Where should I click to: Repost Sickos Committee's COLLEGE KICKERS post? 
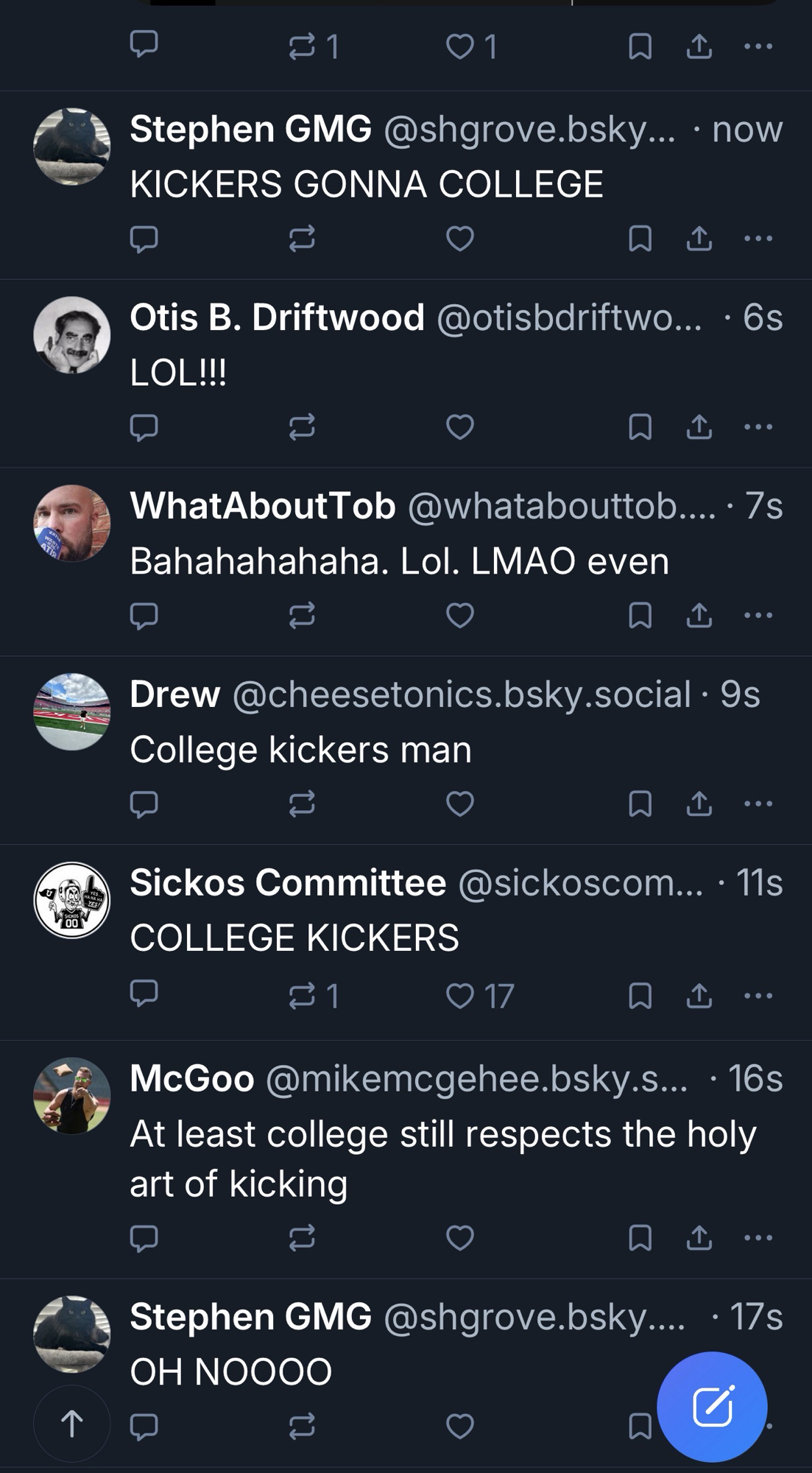(x=302, y=996)
